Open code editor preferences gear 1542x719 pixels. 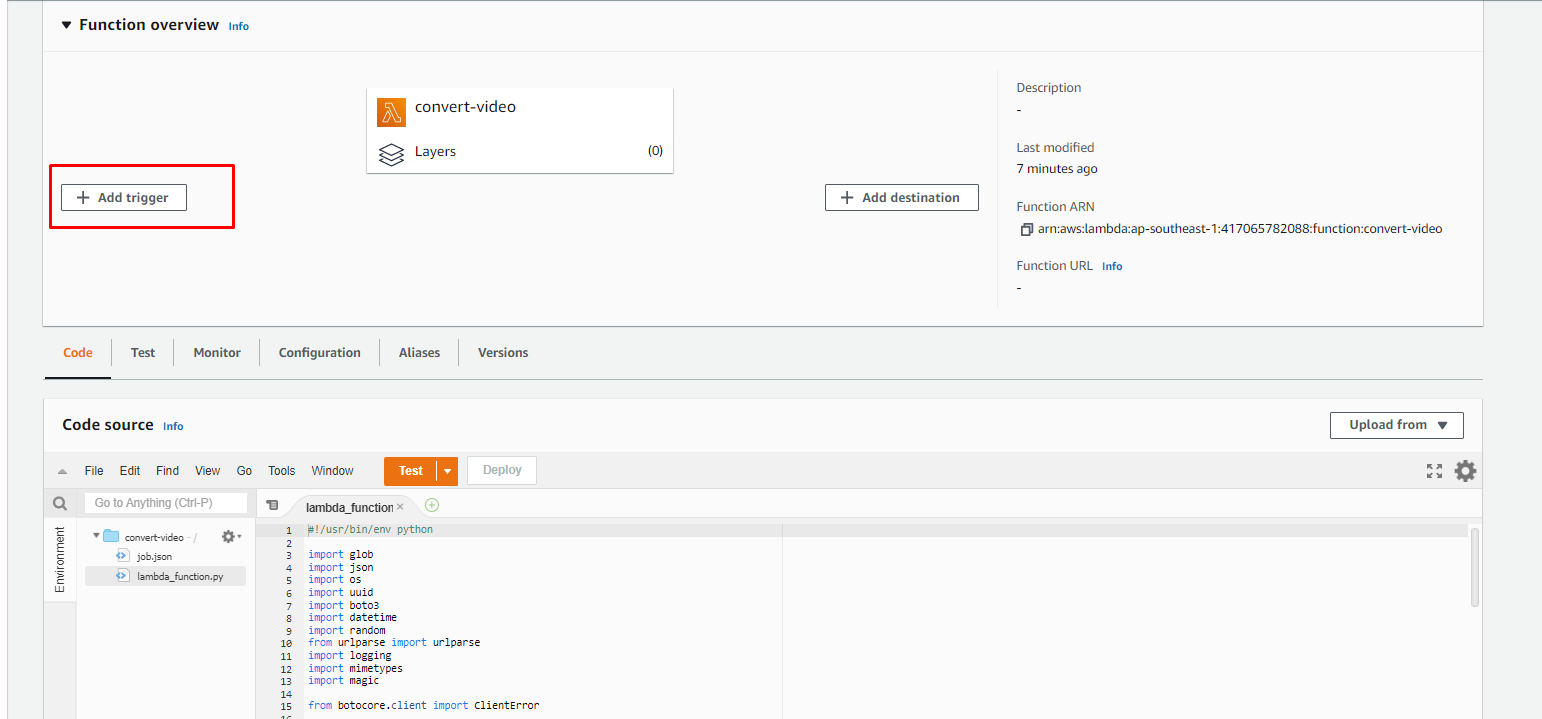(1465, 471)
